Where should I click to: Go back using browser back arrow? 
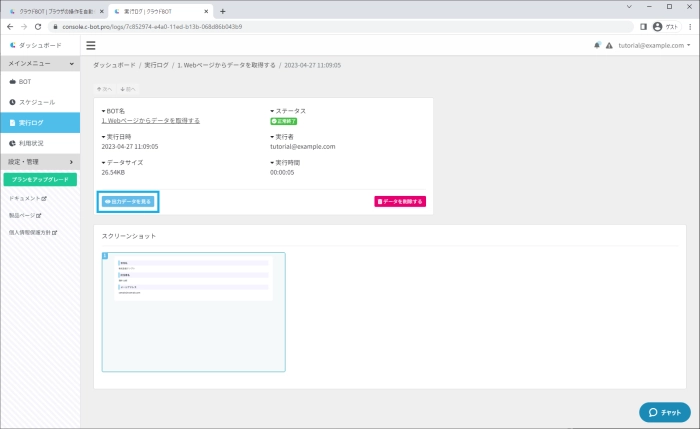(x=10, y=27)
